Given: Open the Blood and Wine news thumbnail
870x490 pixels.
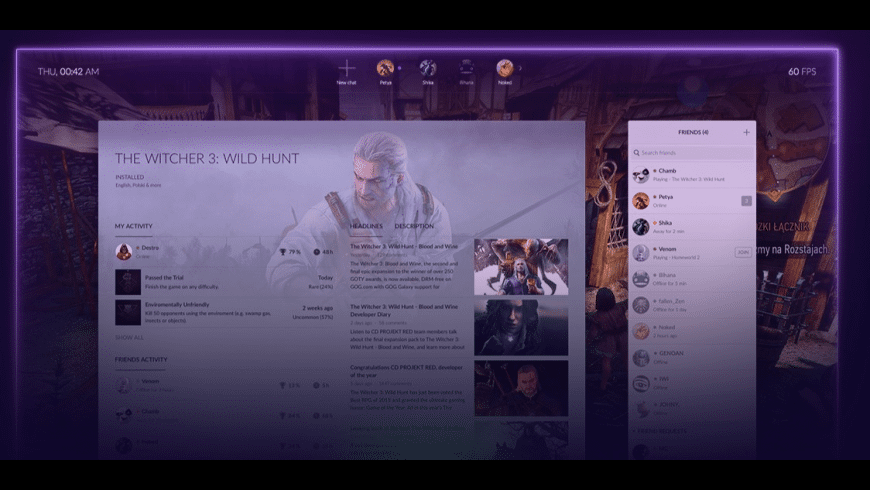Looking at the screenshot, I should [521, 267].
